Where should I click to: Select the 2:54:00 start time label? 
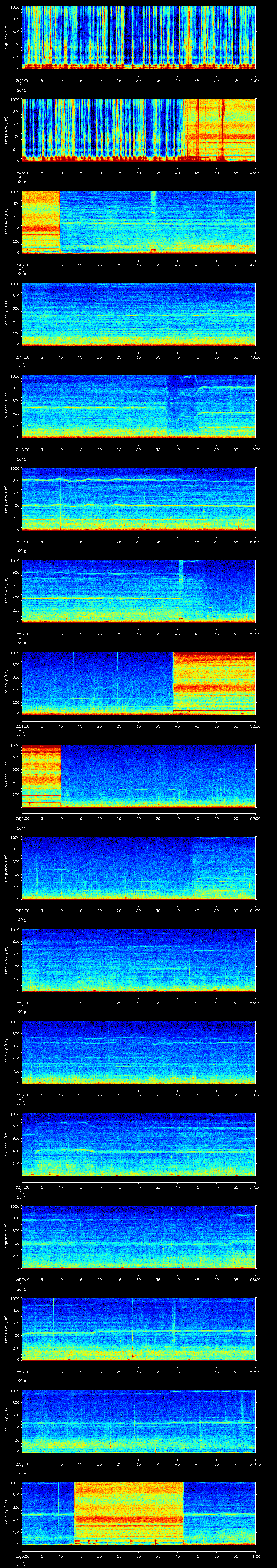coord(22,1003)
